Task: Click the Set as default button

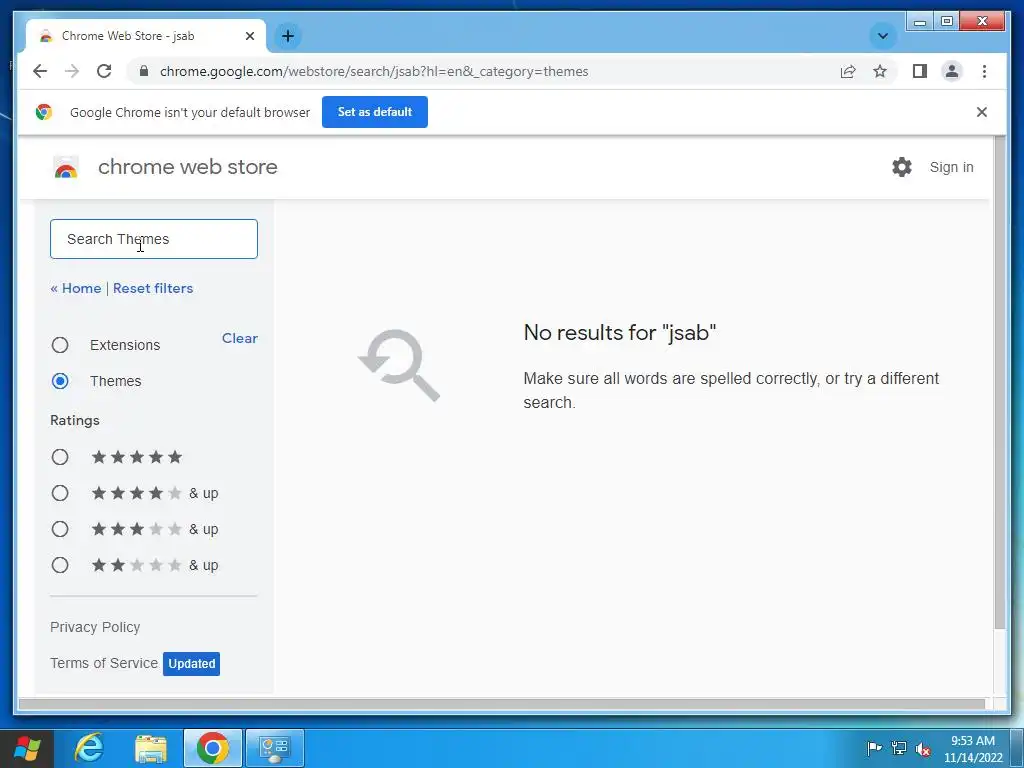Action: [375, 112]
